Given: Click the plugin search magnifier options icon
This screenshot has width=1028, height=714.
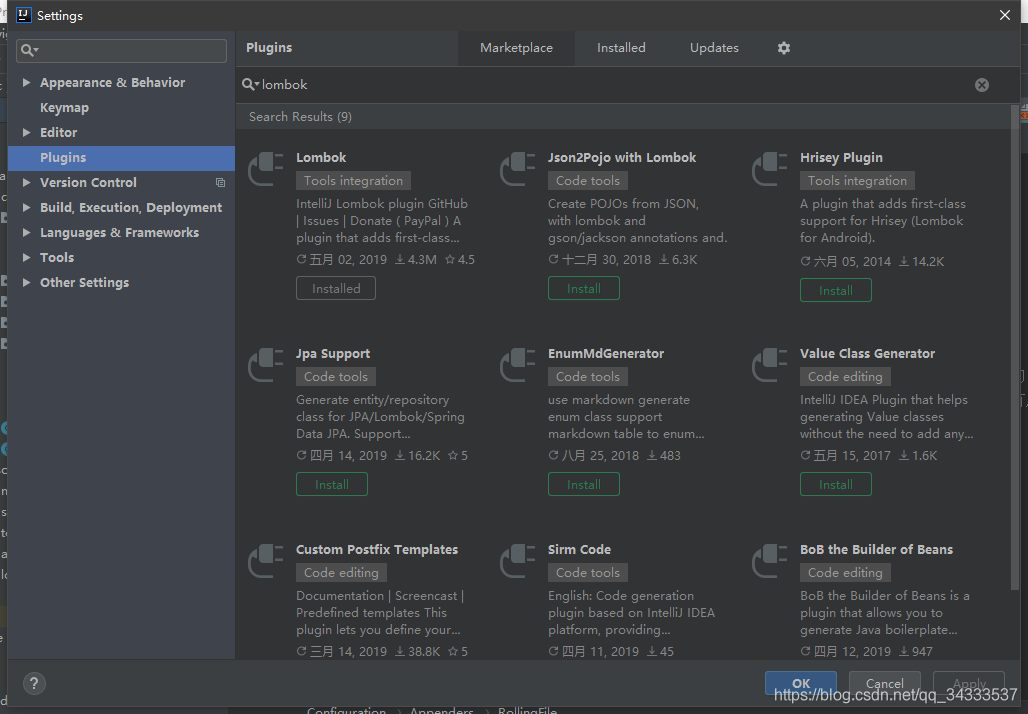Looking at the screenshot, I should tap(250, 85).
